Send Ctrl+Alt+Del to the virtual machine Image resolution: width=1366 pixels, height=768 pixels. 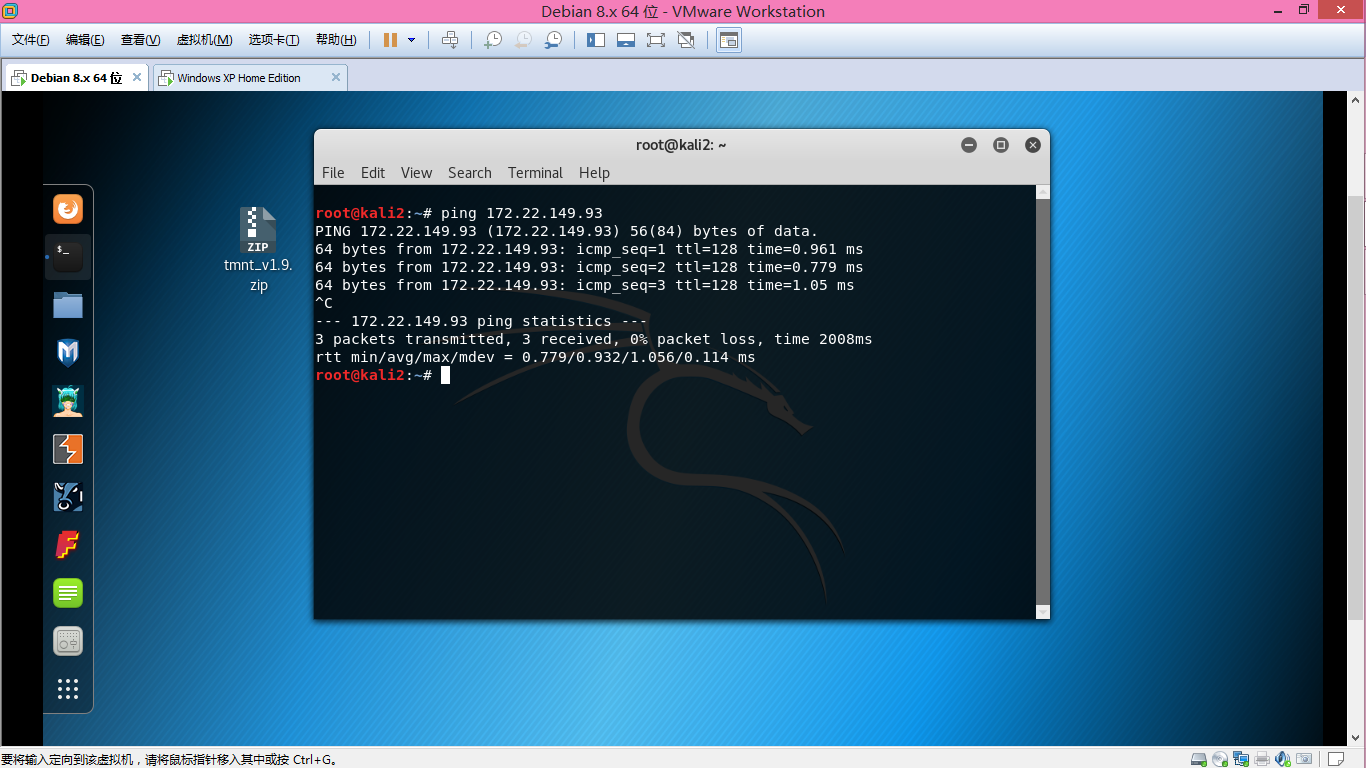(x=450, y=40)
